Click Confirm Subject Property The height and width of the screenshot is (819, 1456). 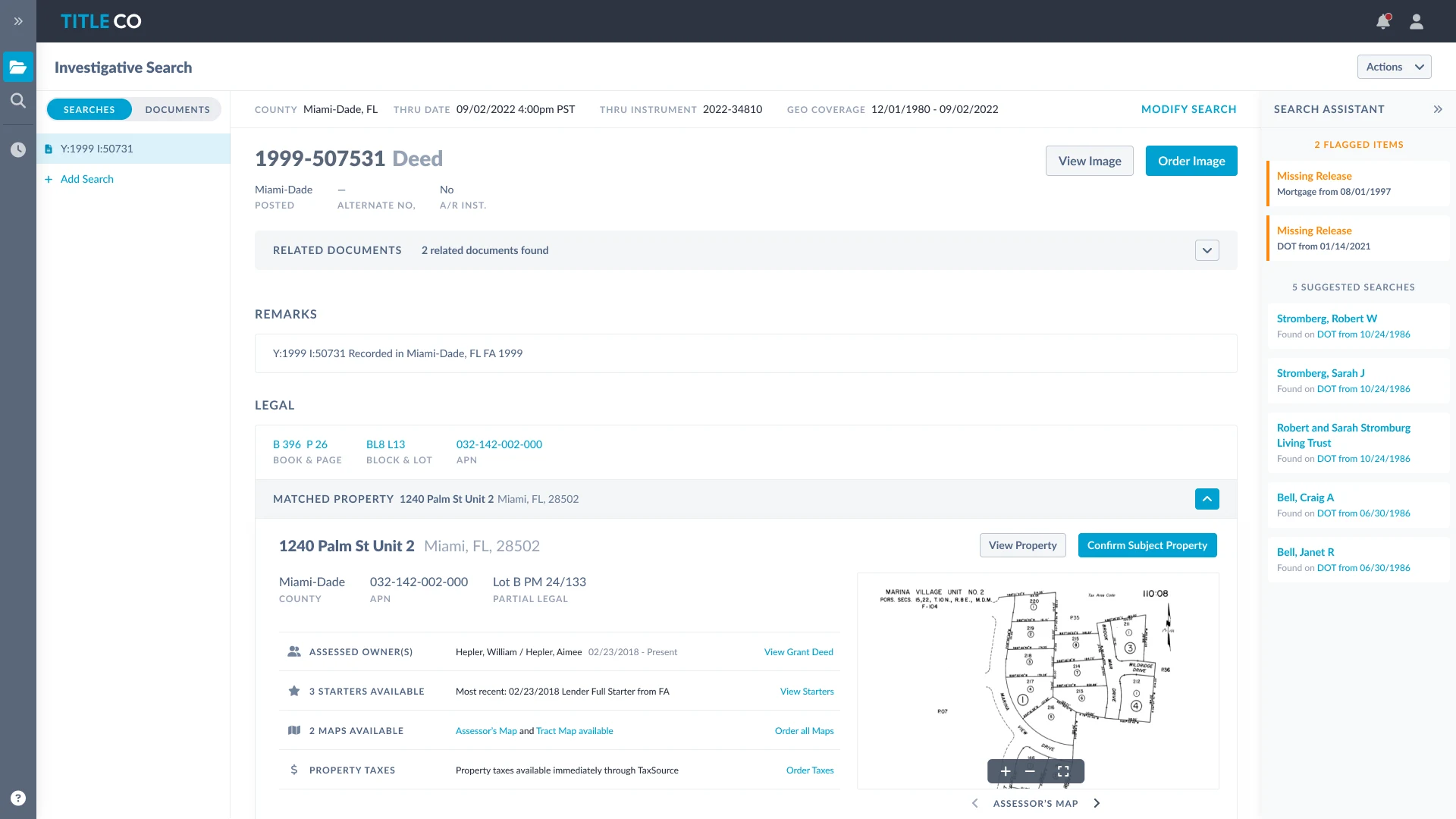pos(1147,545)
